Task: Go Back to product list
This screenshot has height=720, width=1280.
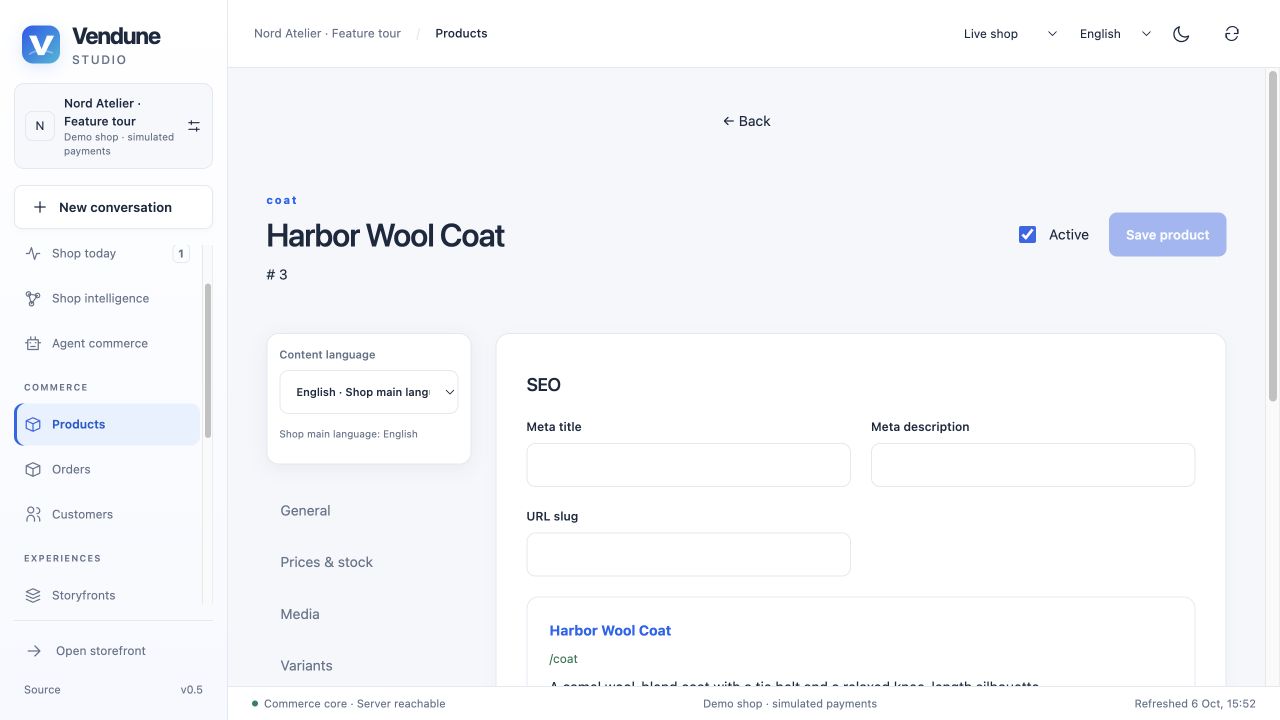Action: coord(746,121)
